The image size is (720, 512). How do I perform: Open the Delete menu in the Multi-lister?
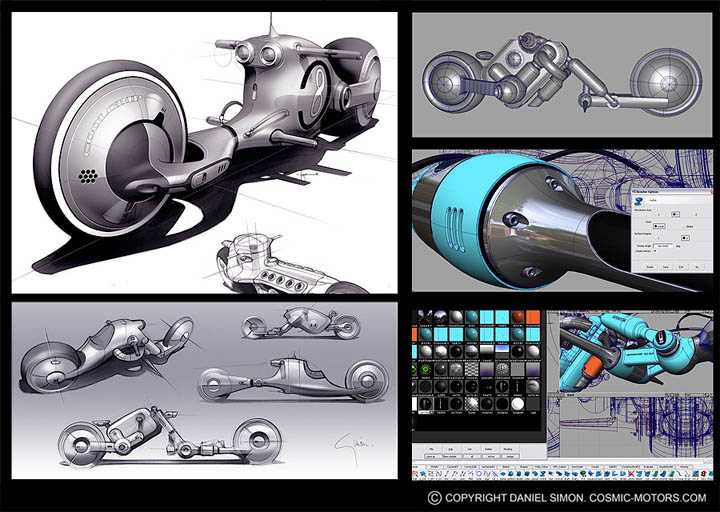489,449
